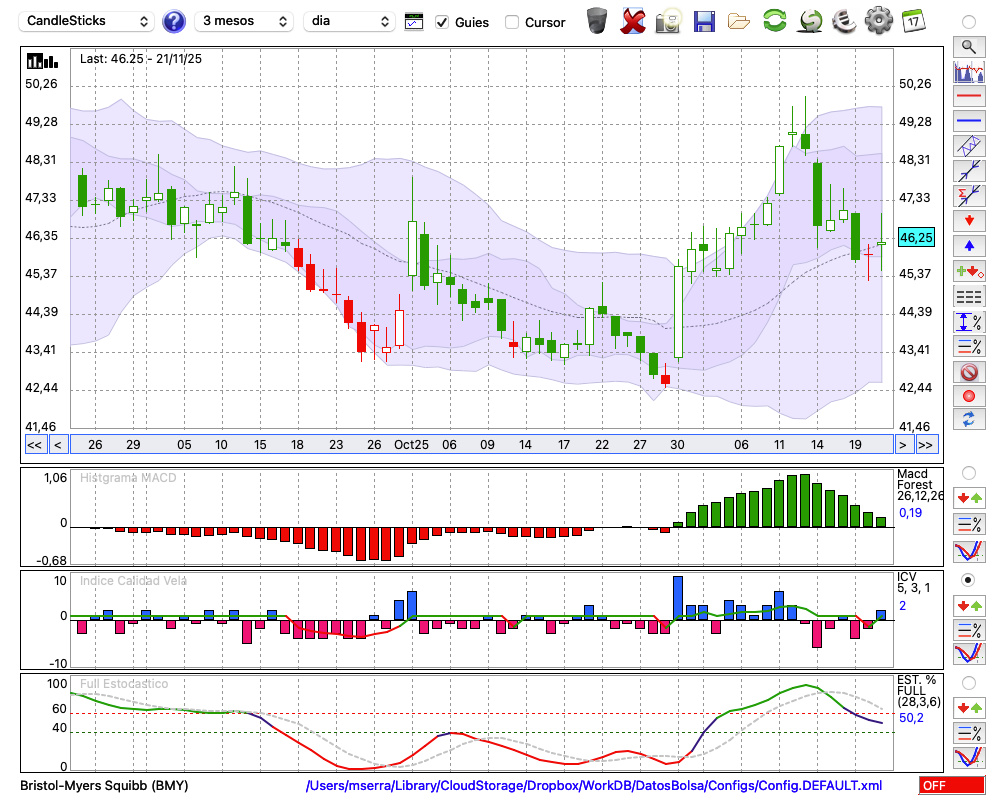Enable the Cursor checkbox
This screenshot has height=800, width=1000.
pos(512,22)
